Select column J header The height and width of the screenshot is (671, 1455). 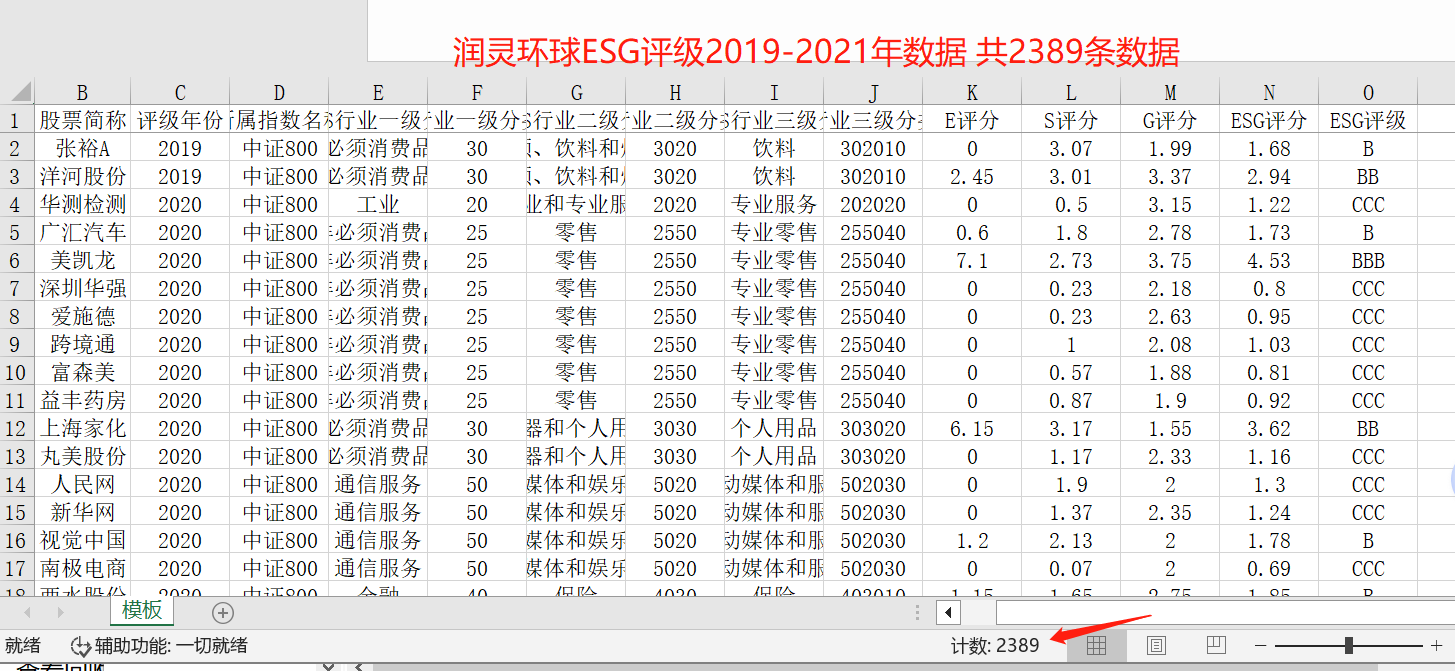click(873, 93)
